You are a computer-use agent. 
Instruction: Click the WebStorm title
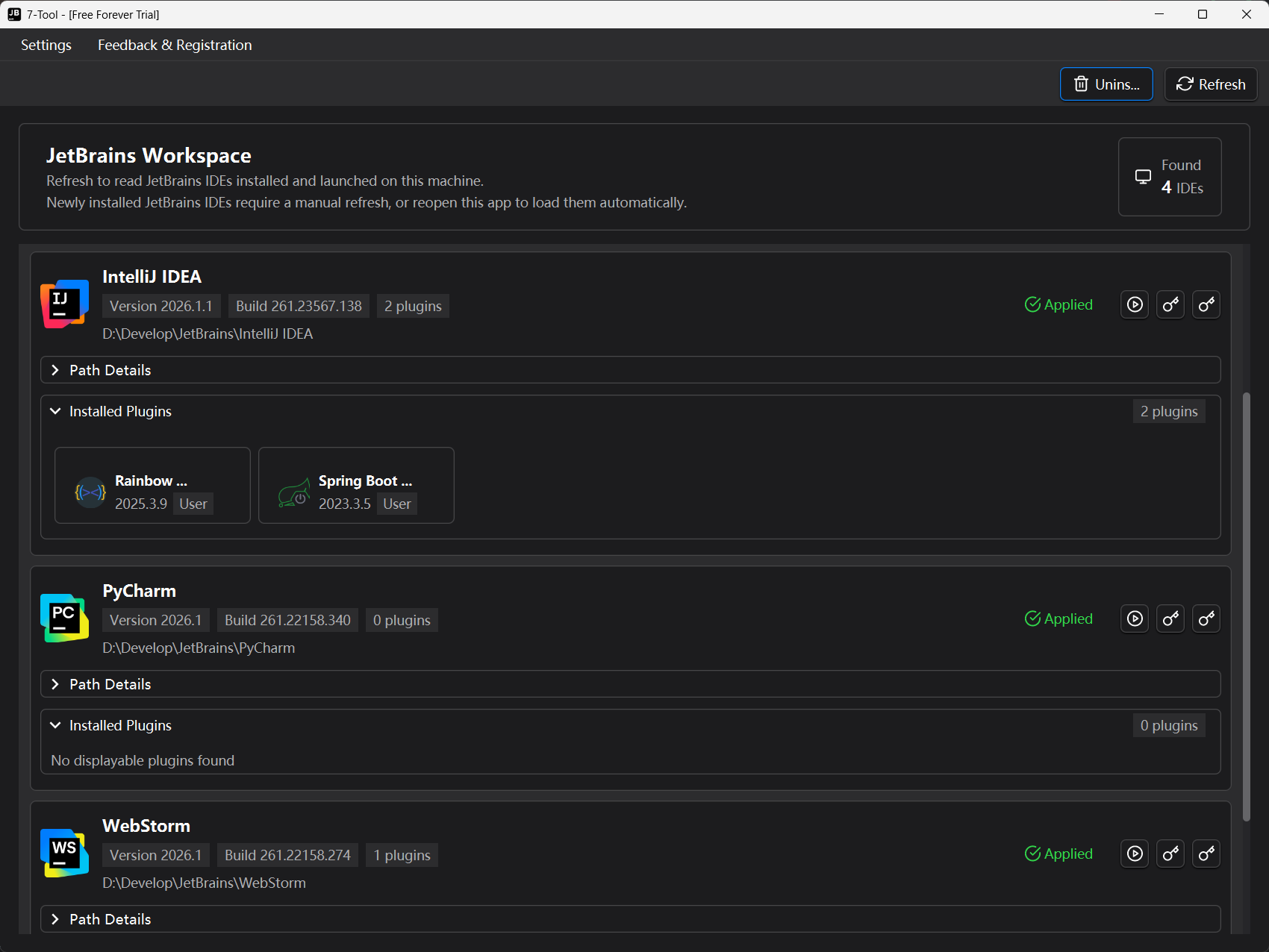coord(146,826)
